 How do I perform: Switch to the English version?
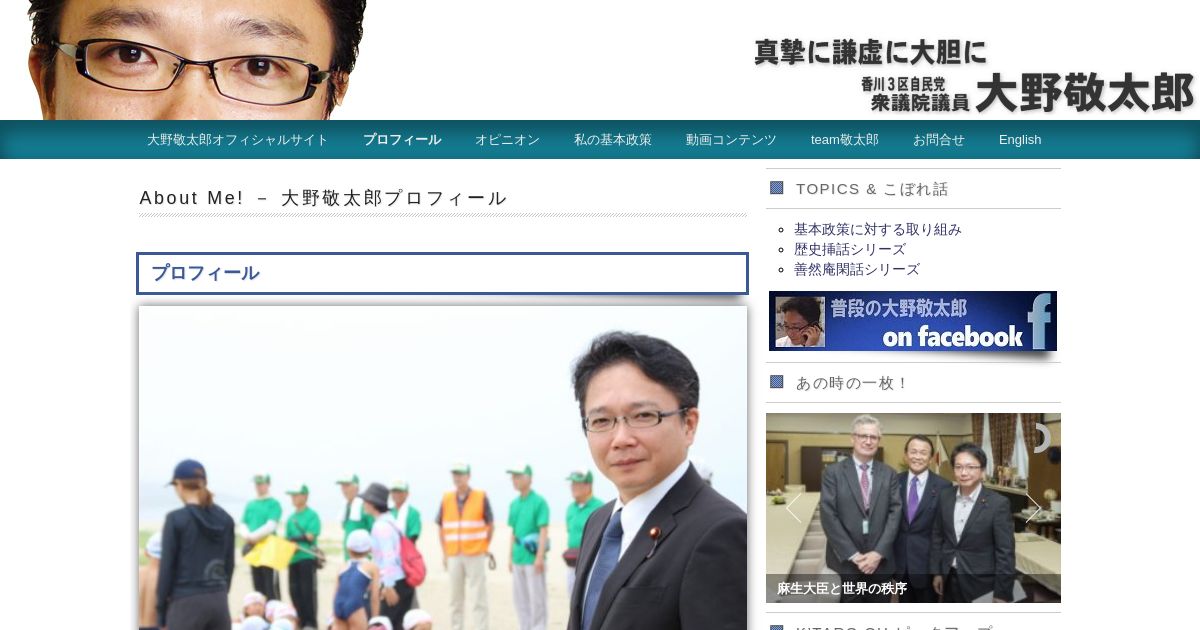[x=1020, y=140]
